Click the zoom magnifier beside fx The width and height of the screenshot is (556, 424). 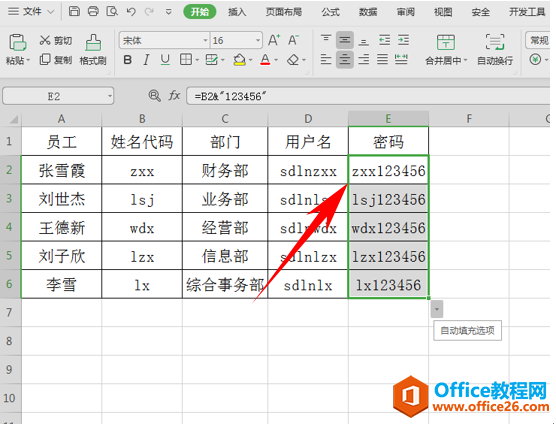click(154, 96)
